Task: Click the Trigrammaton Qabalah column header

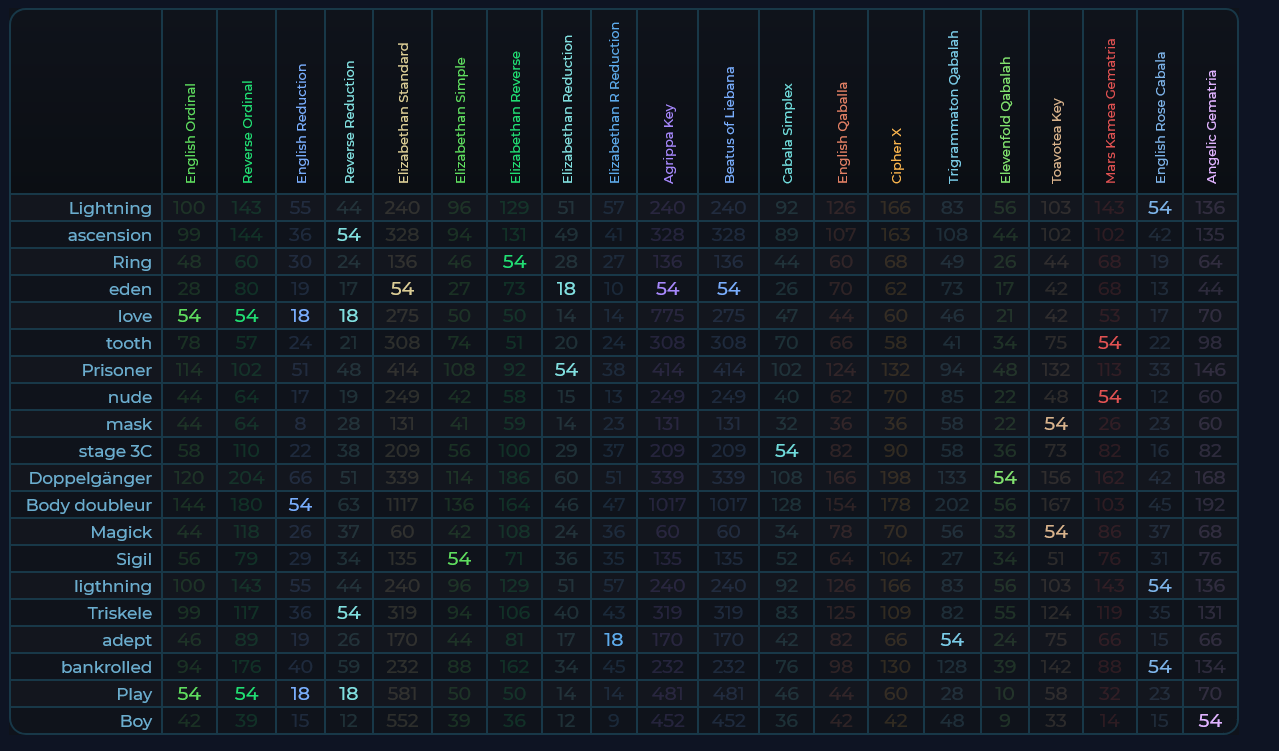Action: 953,108
